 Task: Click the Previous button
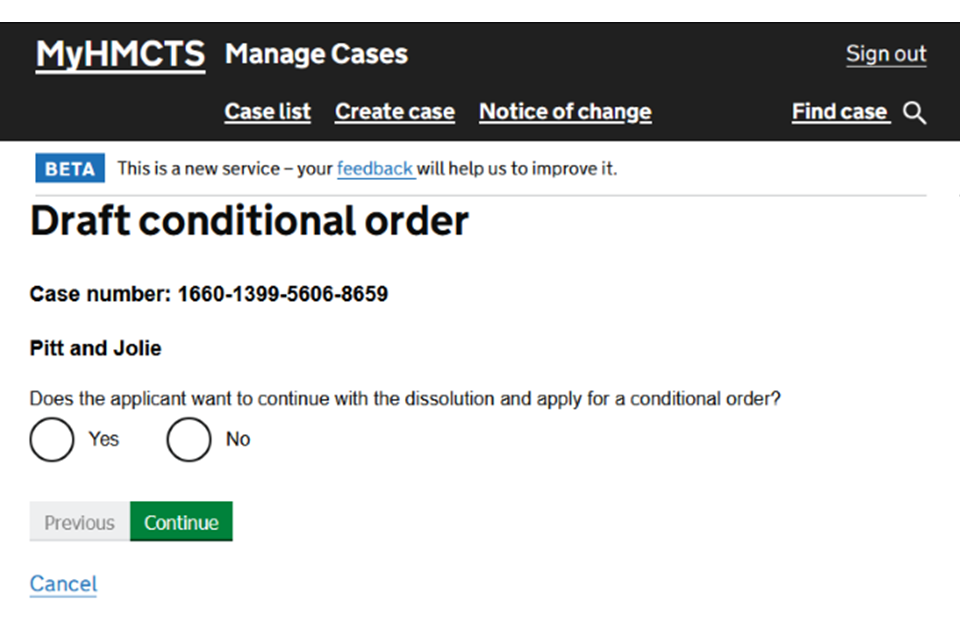coord(79,522)
